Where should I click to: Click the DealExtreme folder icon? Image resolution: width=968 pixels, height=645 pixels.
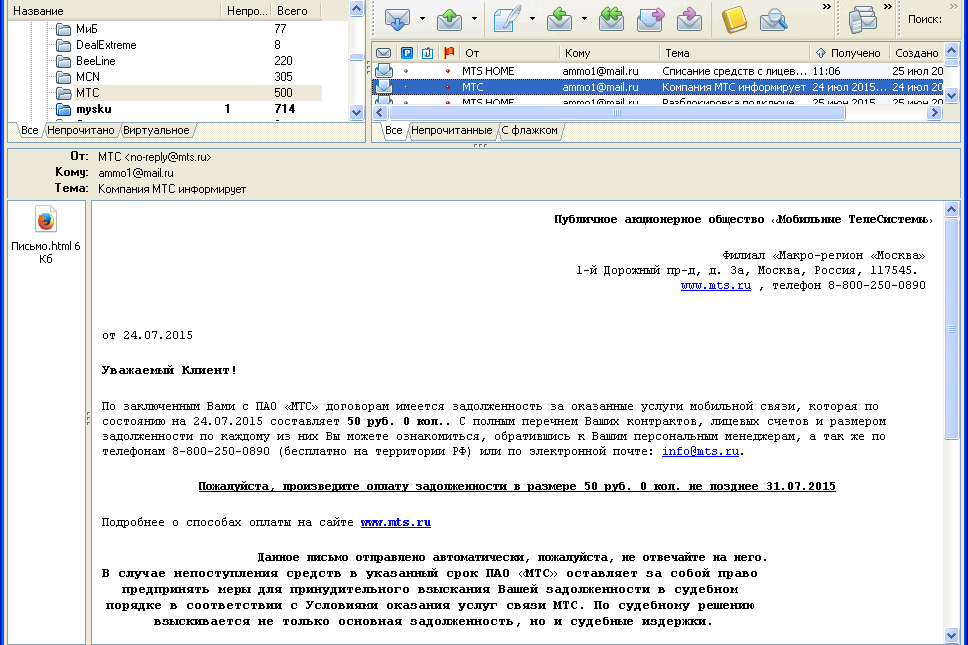(x=63, y=45)
